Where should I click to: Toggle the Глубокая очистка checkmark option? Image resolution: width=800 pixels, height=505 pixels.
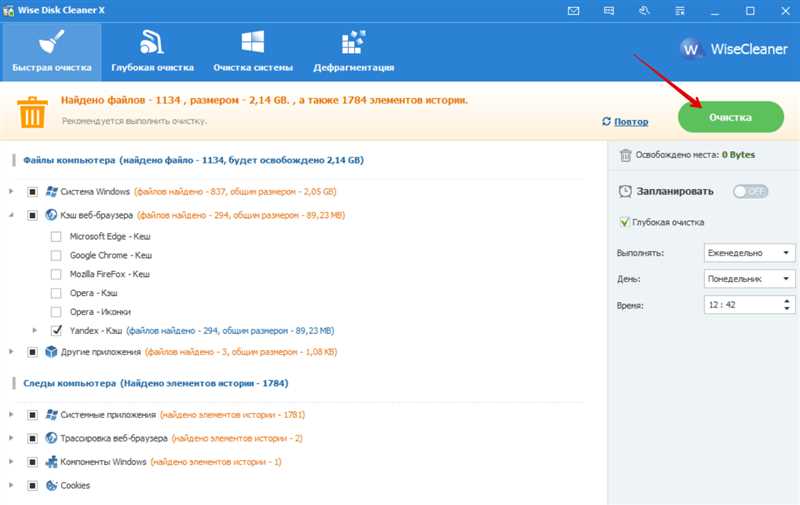point(624,222)
